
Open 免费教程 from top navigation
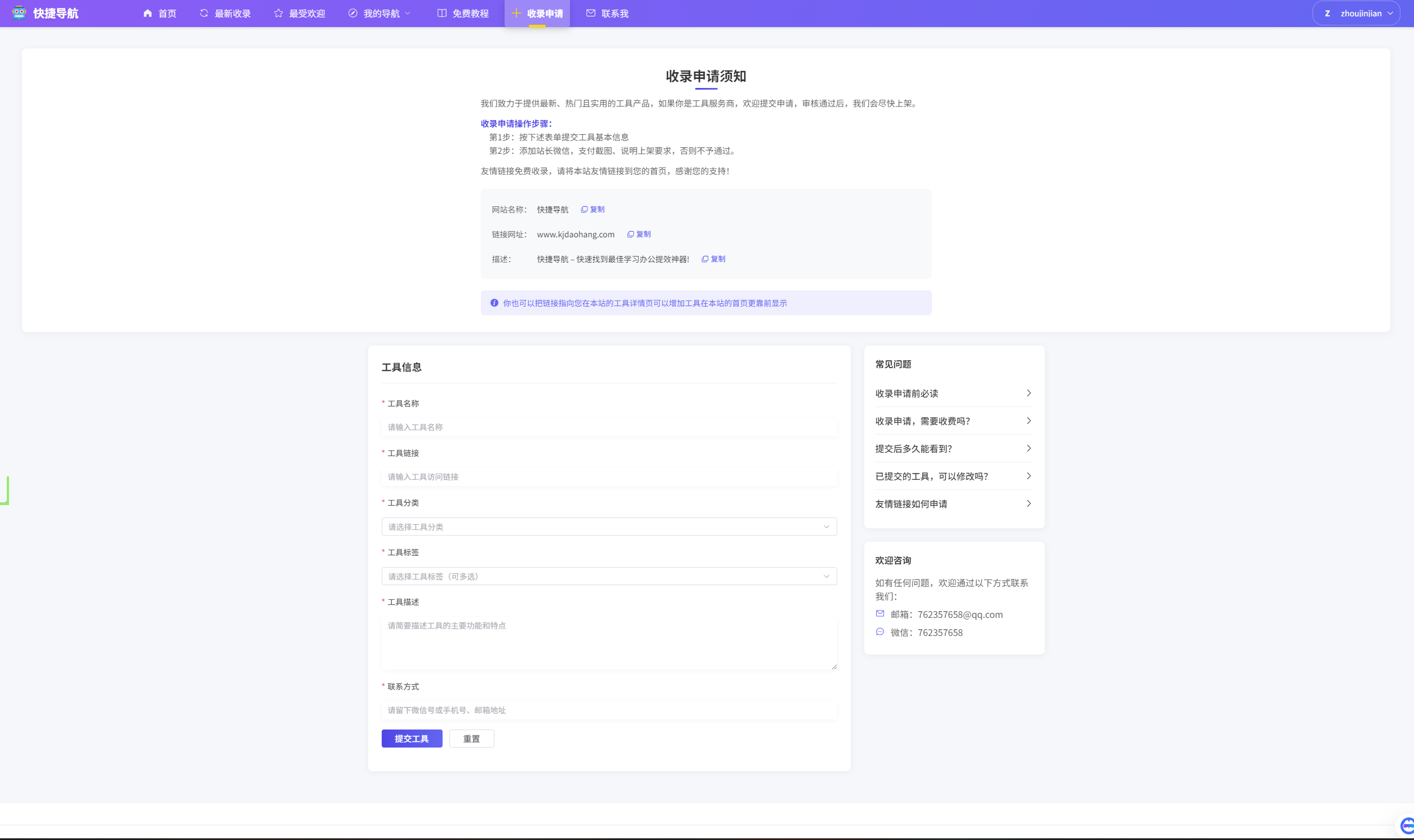(x=463, y=13)
